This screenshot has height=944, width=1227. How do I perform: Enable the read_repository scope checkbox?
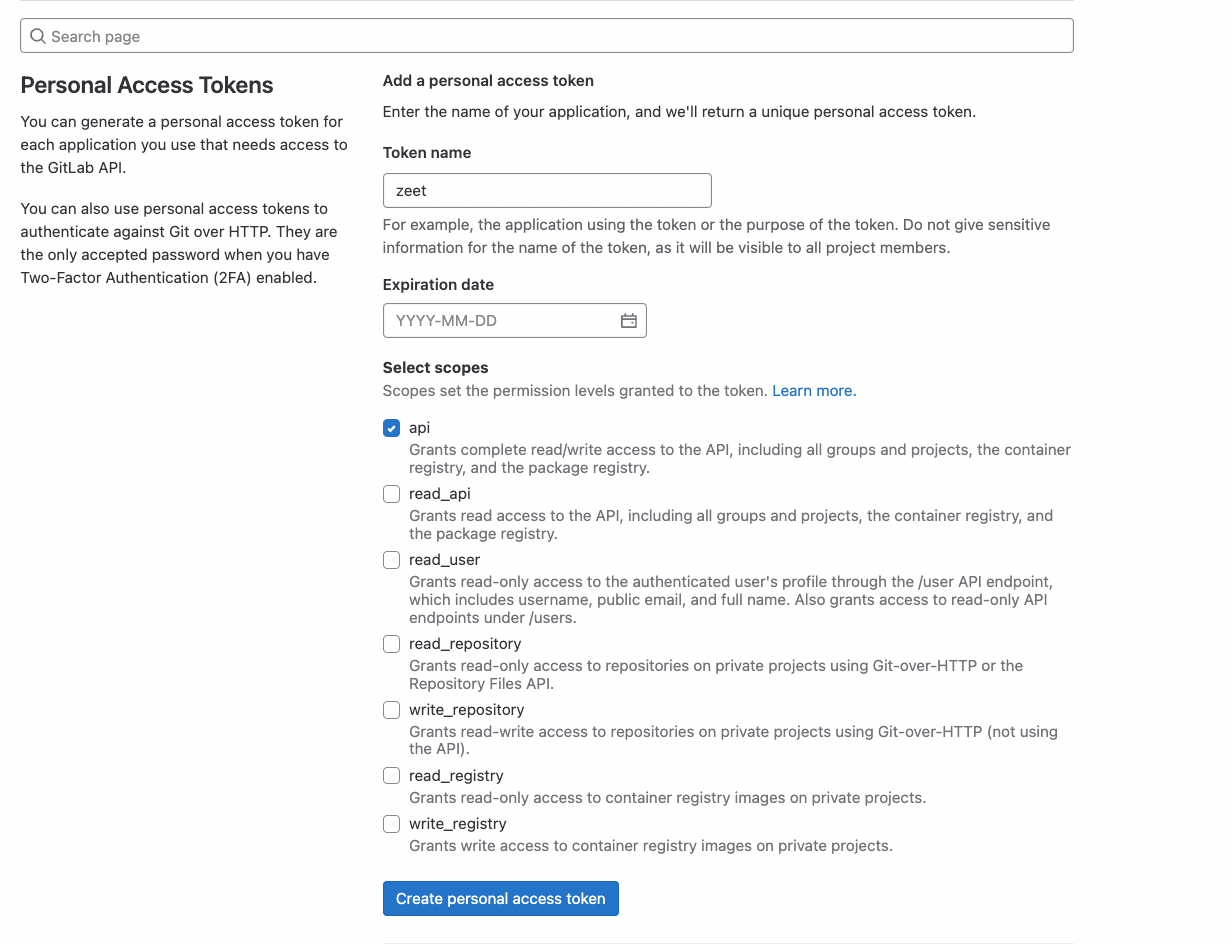[391, 643]
